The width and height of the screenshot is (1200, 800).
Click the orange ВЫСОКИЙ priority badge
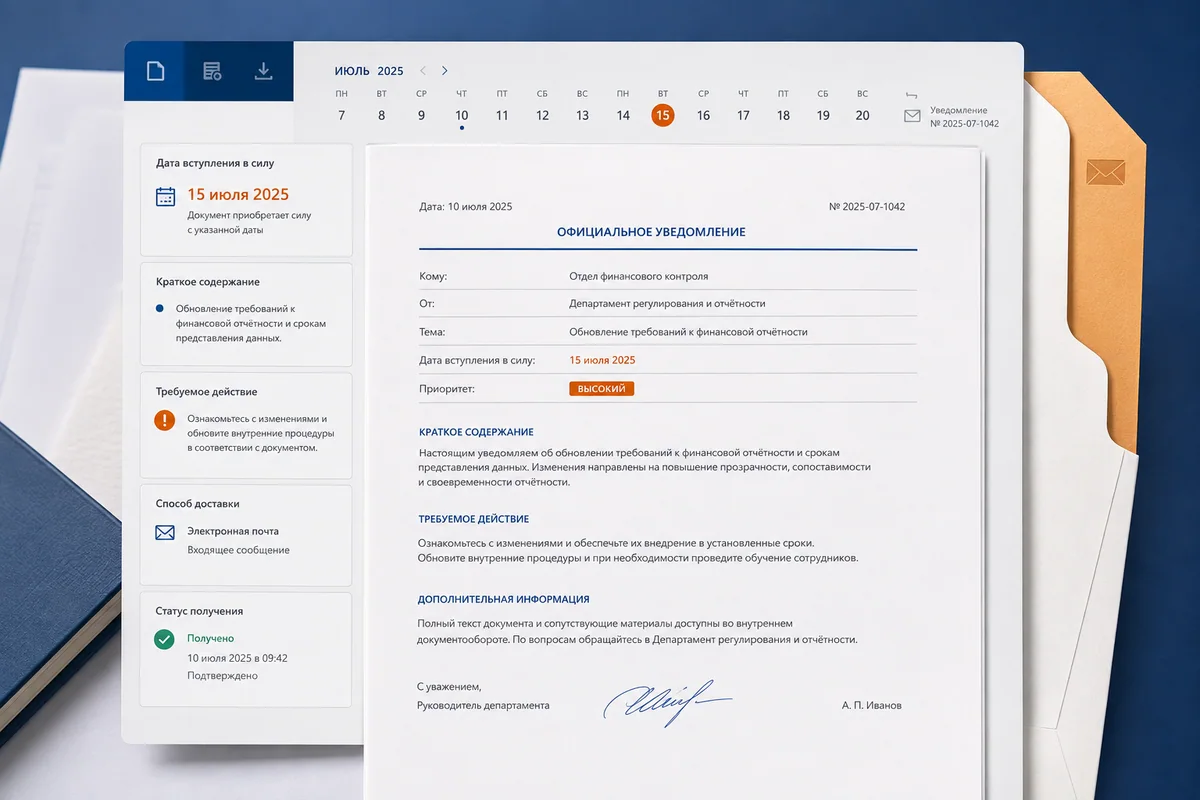[602, 388]
